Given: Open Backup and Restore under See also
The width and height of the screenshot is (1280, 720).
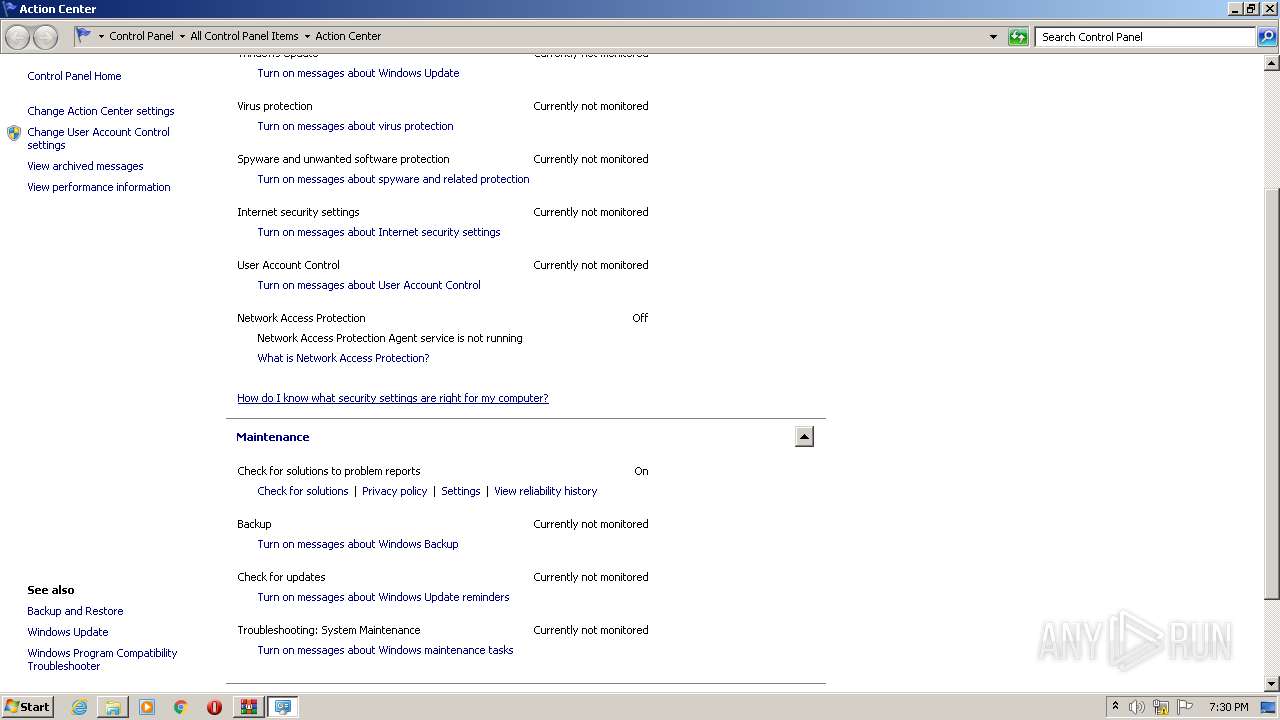Looking at the screenshot, I should point(75,611).
